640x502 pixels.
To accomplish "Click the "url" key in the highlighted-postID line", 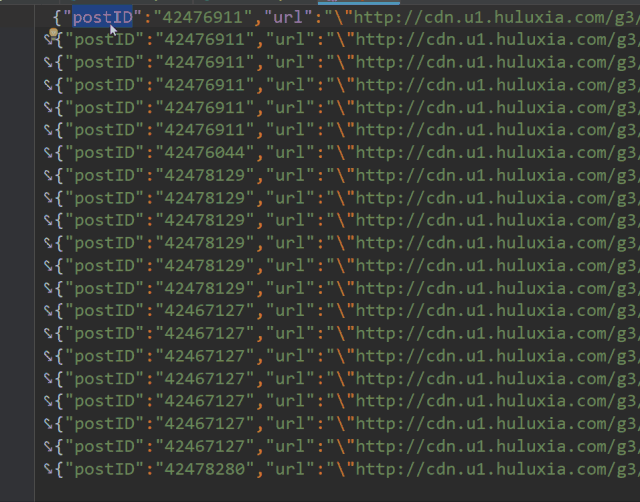I will click(288, 17).
